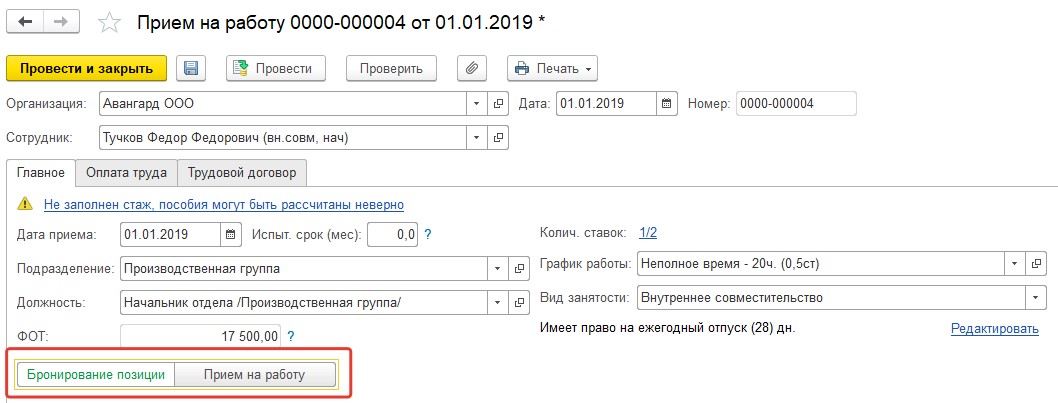Open calendar picker next to Дата field
Screen dimensions: 1058x403
(x=666, y=104)
